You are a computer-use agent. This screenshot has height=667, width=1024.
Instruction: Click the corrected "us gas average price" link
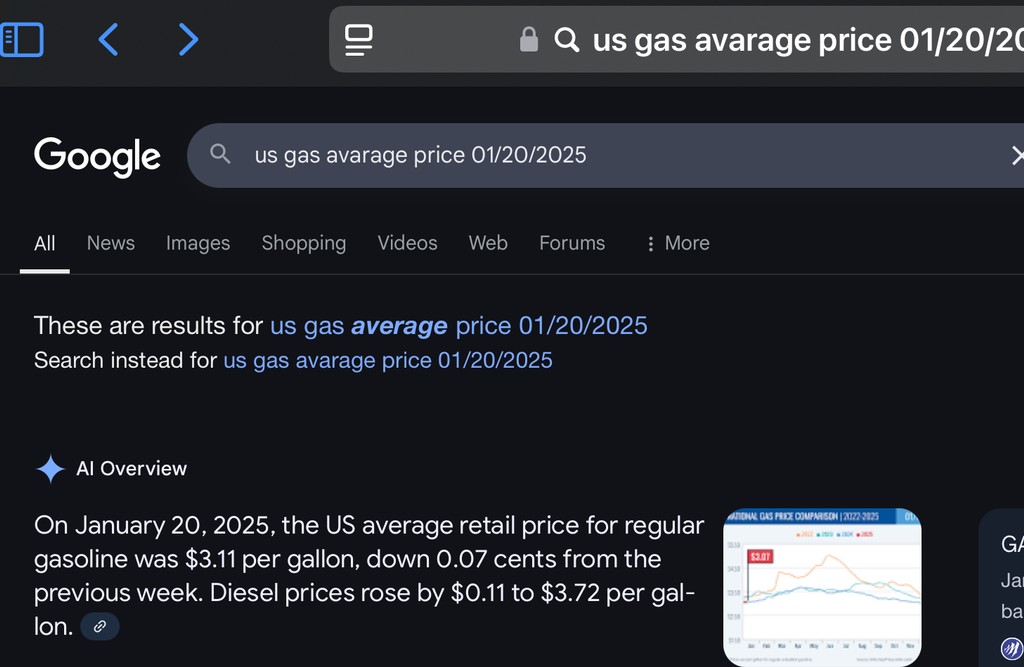tap(458, 325)
